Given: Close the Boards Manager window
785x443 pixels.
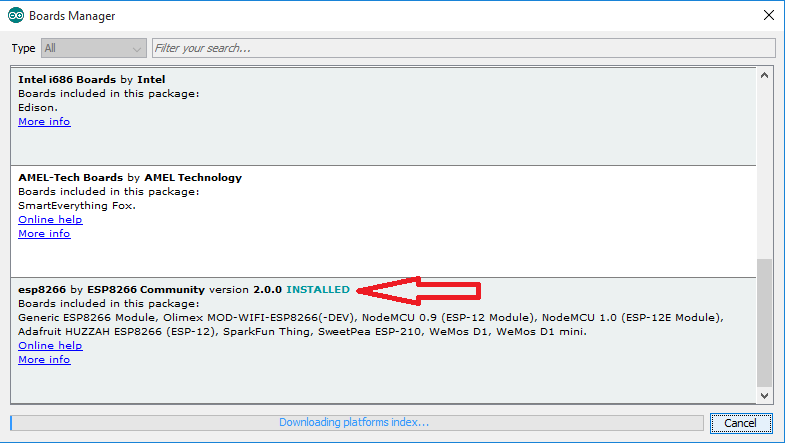Looking at the screenshot, I should tap(765, 16).
